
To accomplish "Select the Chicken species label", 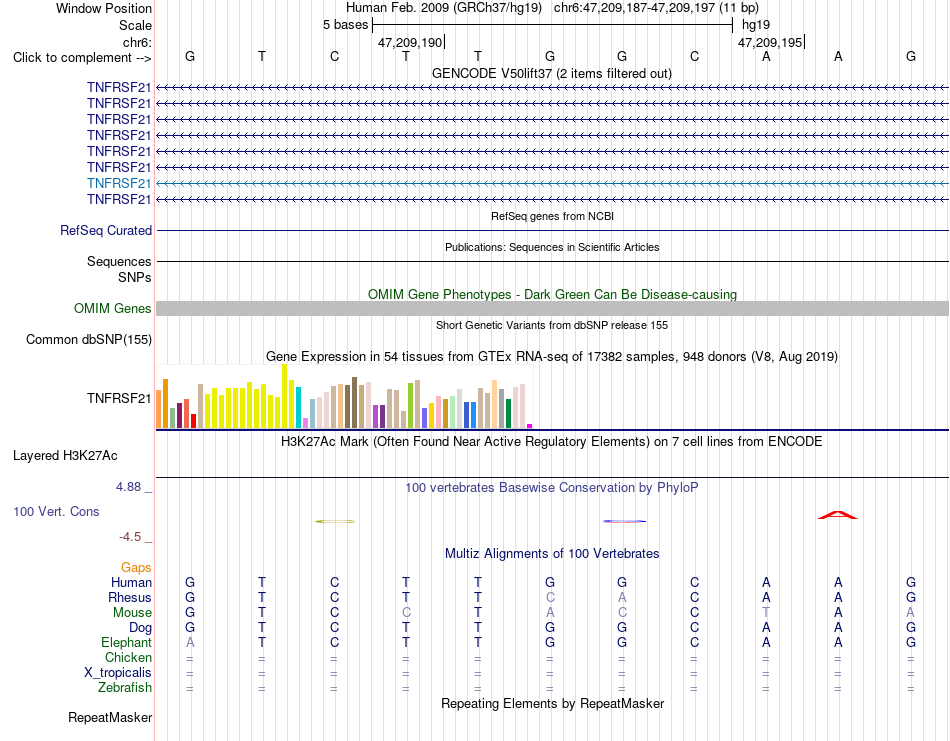I will pos(128,657).
